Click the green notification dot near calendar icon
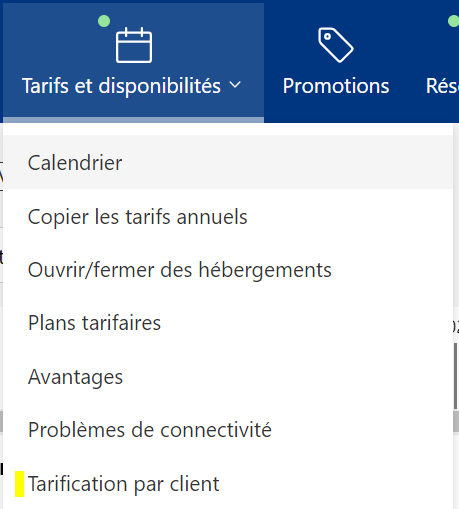Viewport: 459px width, 509px height. coord(104,21)
